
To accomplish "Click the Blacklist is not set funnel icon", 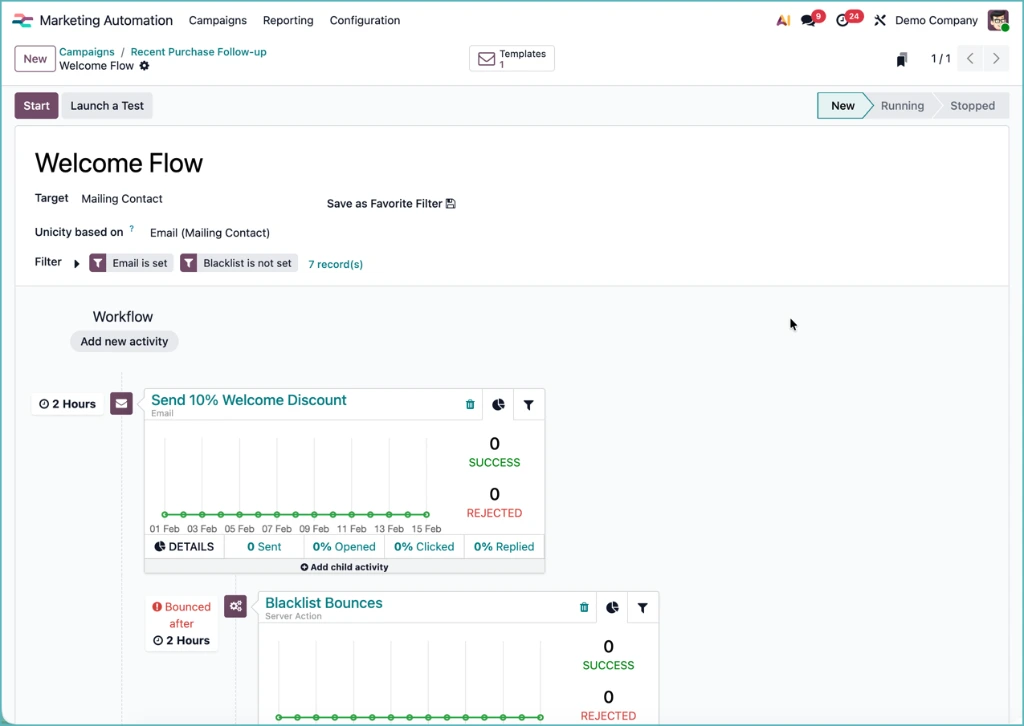I will 188,263.
